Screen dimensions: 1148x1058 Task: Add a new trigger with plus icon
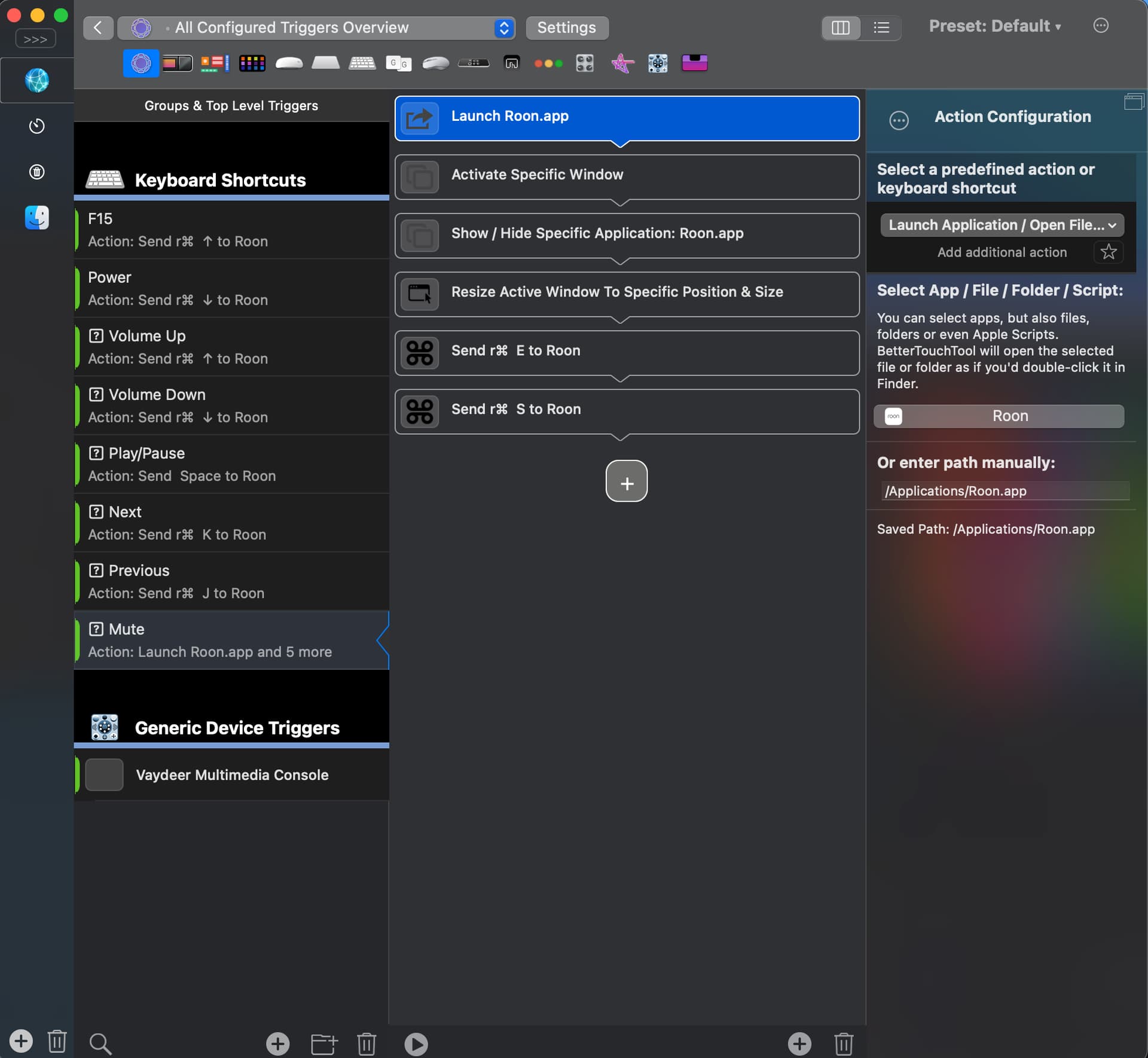[277, 1044]
